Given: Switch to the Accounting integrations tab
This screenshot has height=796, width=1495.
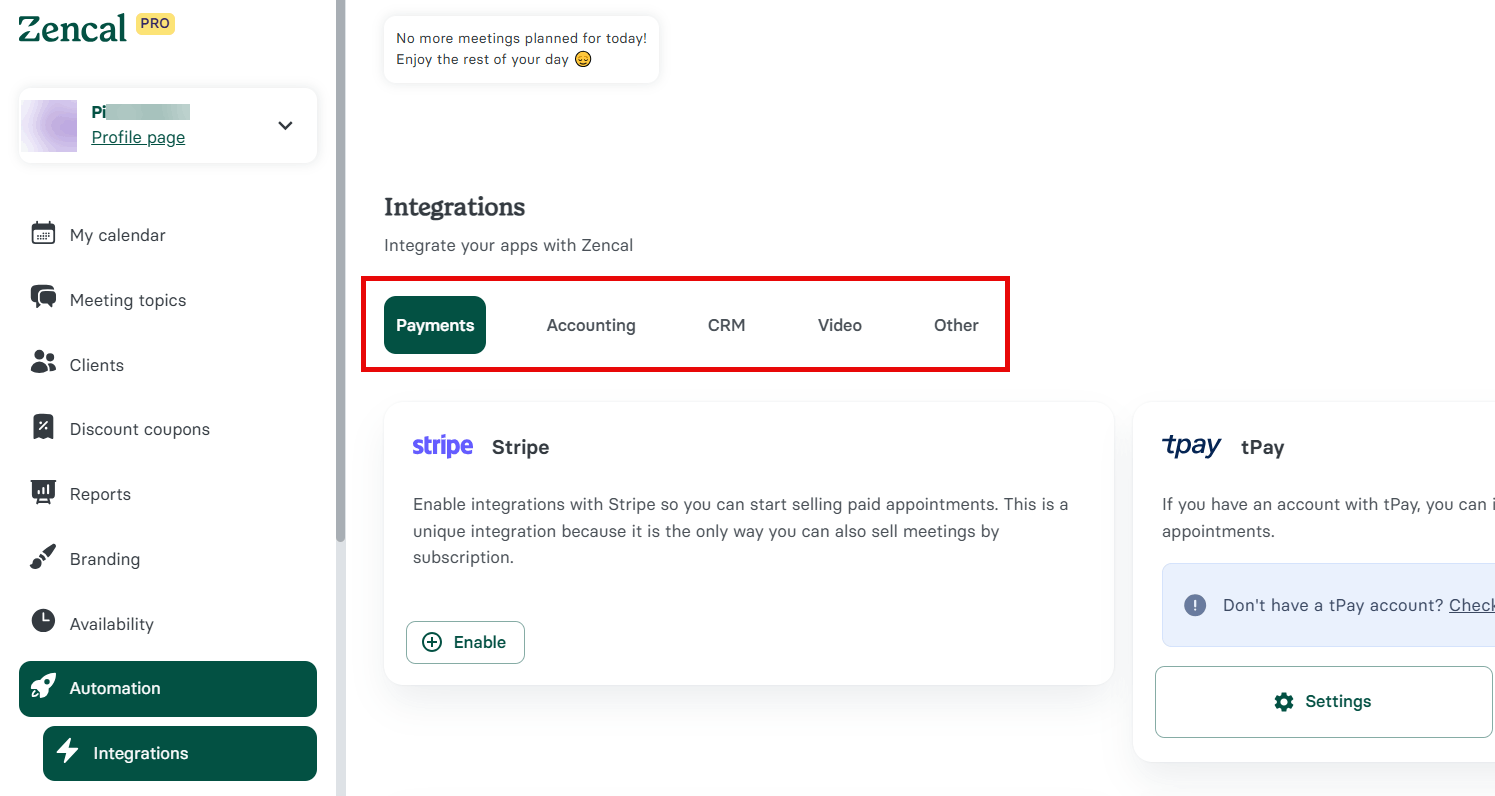Looking at the screenshot, I should (590, 325).
